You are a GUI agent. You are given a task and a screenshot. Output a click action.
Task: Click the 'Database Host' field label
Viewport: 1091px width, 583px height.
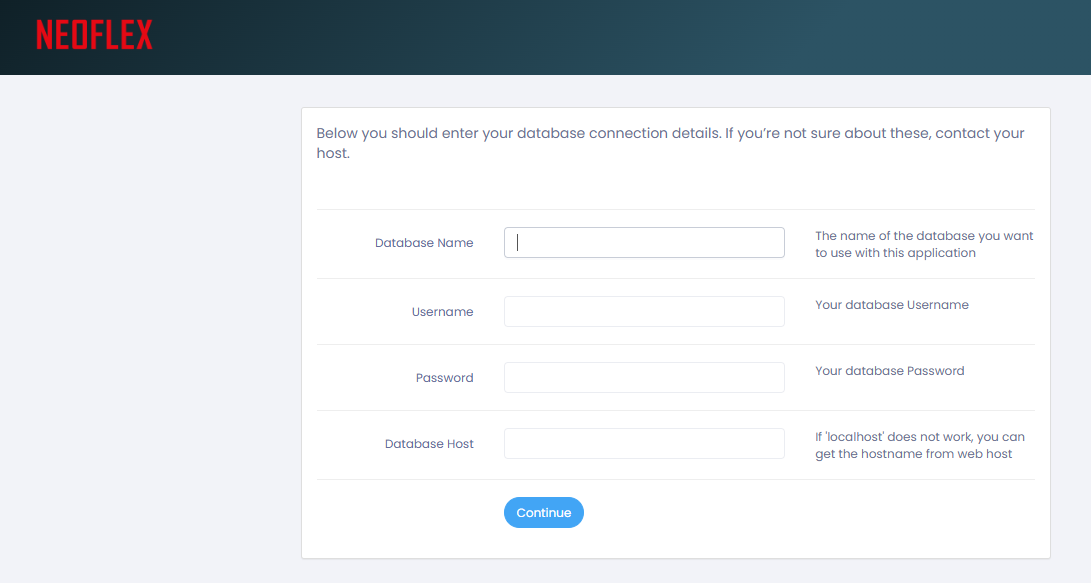click(429, 444)
